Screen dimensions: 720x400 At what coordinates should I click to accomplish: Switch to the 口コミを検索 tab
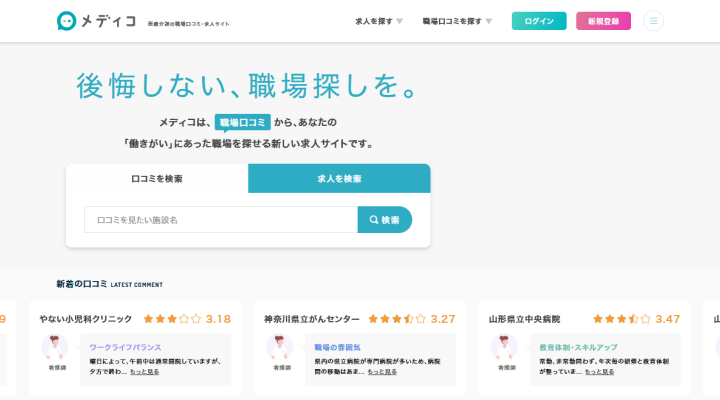[157, 178]
